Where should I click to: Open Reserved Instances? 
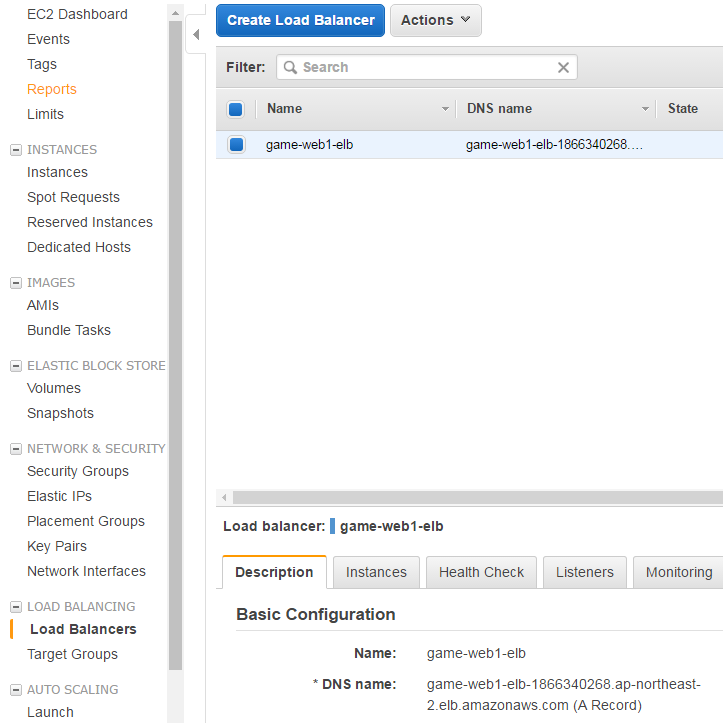90,222
